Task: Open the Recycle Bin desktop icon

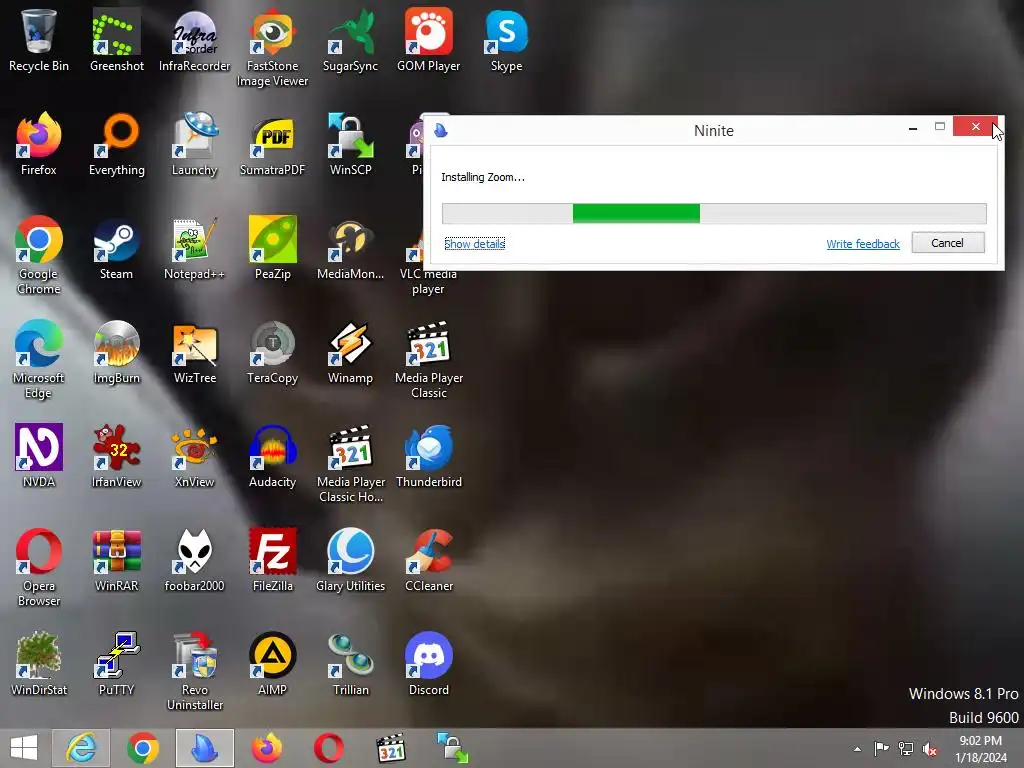Action: pos(39,40)
